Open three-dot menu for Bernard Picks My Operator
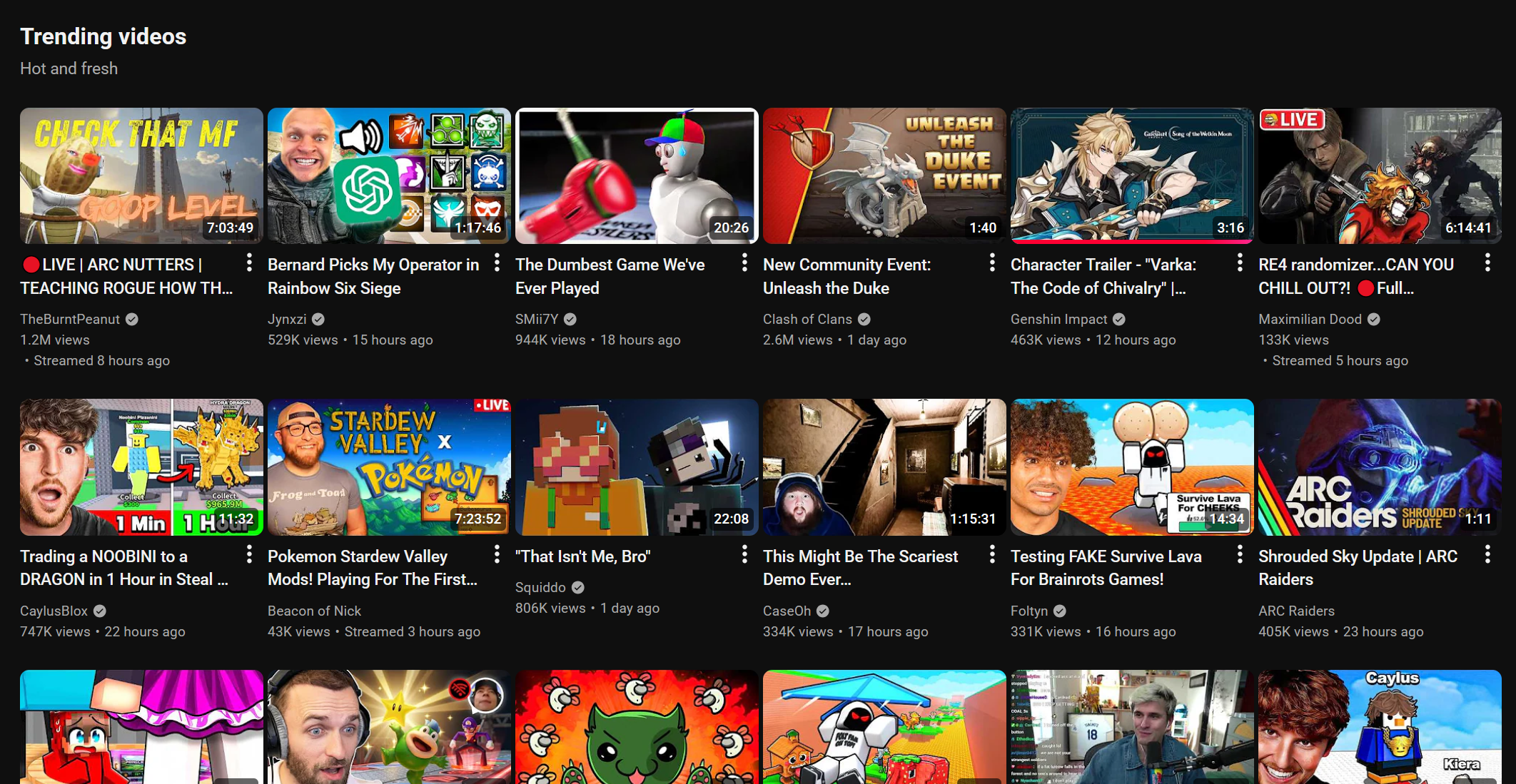The height and width of the screenshot is (784, 1516). click(x=497, y=263)
